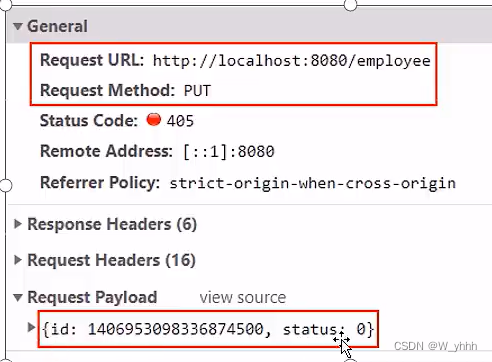The image size is (492, 362).
Task: Expand the Request Headers (16) triangle
Action: click(x=18, y=260)
